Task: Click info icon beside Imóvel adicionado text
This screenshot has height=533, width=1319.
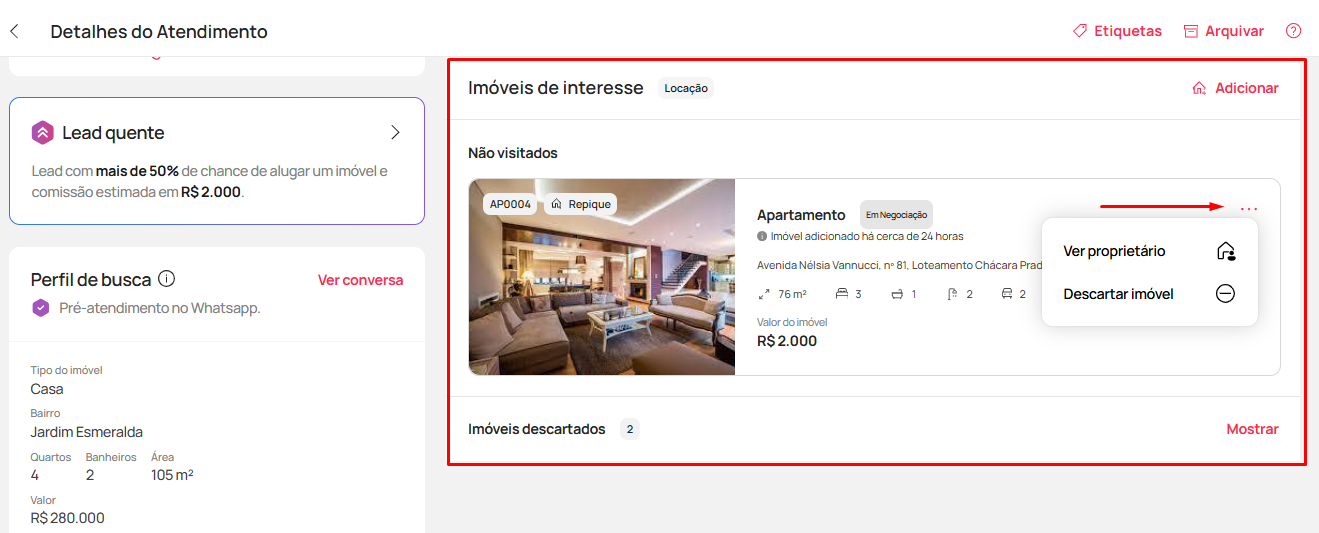Action: tap(762, 236)
